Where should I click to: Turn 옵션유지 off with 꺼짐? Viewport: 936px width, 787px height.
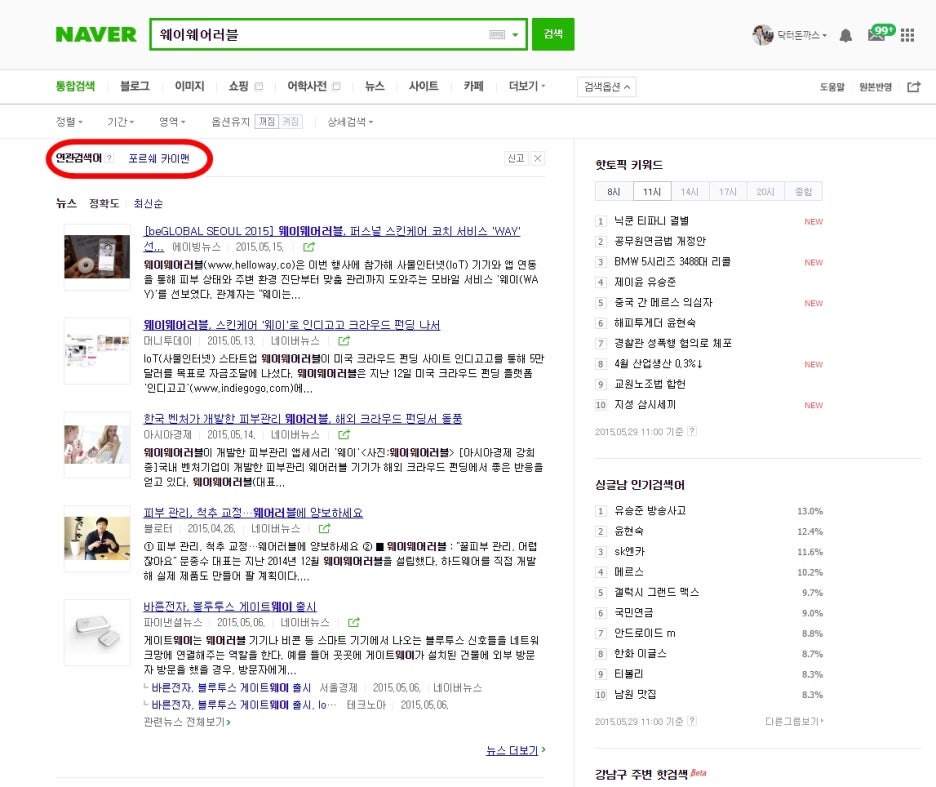[266, 122]
